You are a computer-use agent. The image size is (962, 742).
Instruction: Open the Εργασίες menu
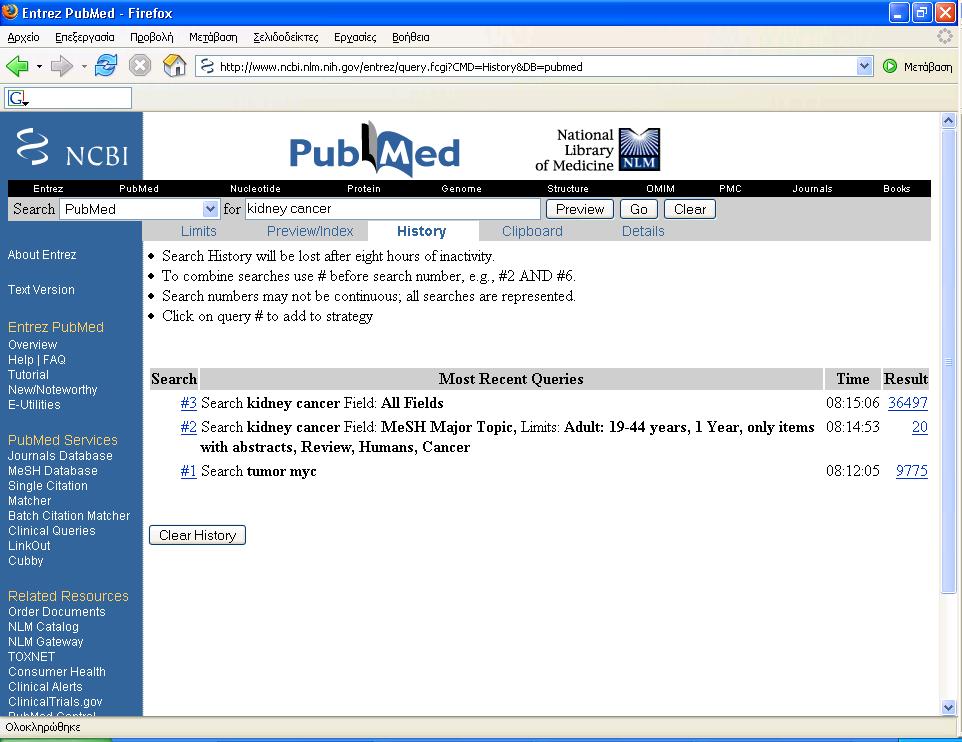355,37
